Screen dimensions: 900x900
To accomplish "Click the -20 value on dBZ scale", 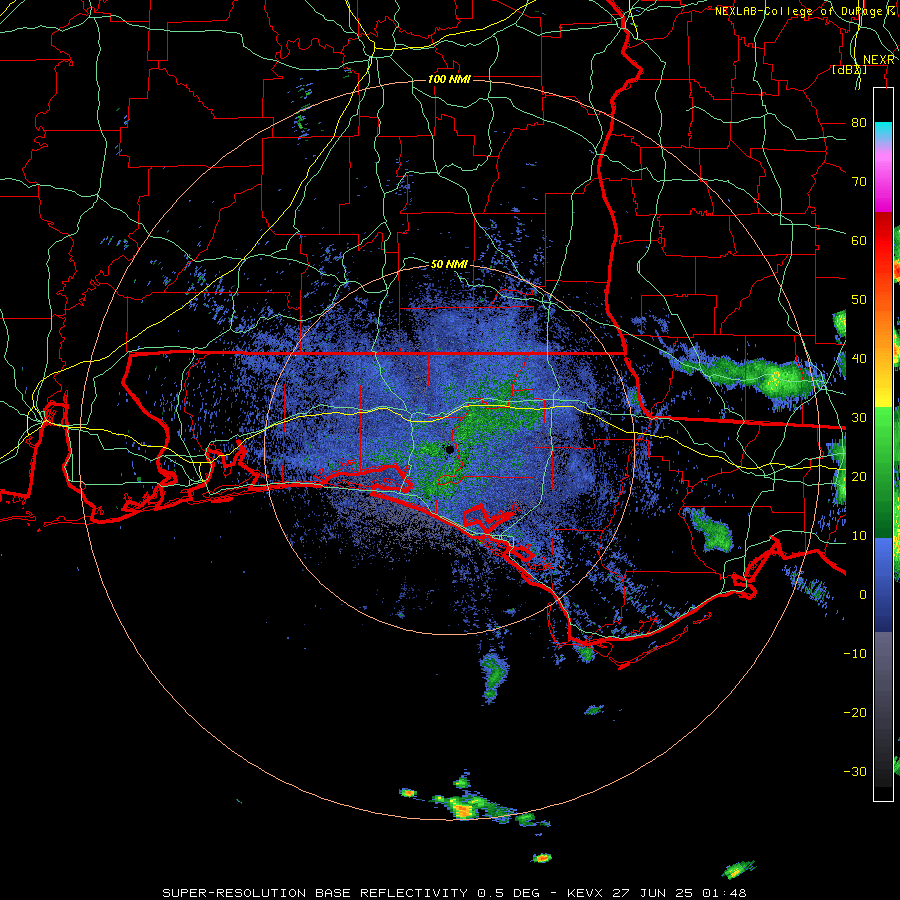I will click(855, 712).
